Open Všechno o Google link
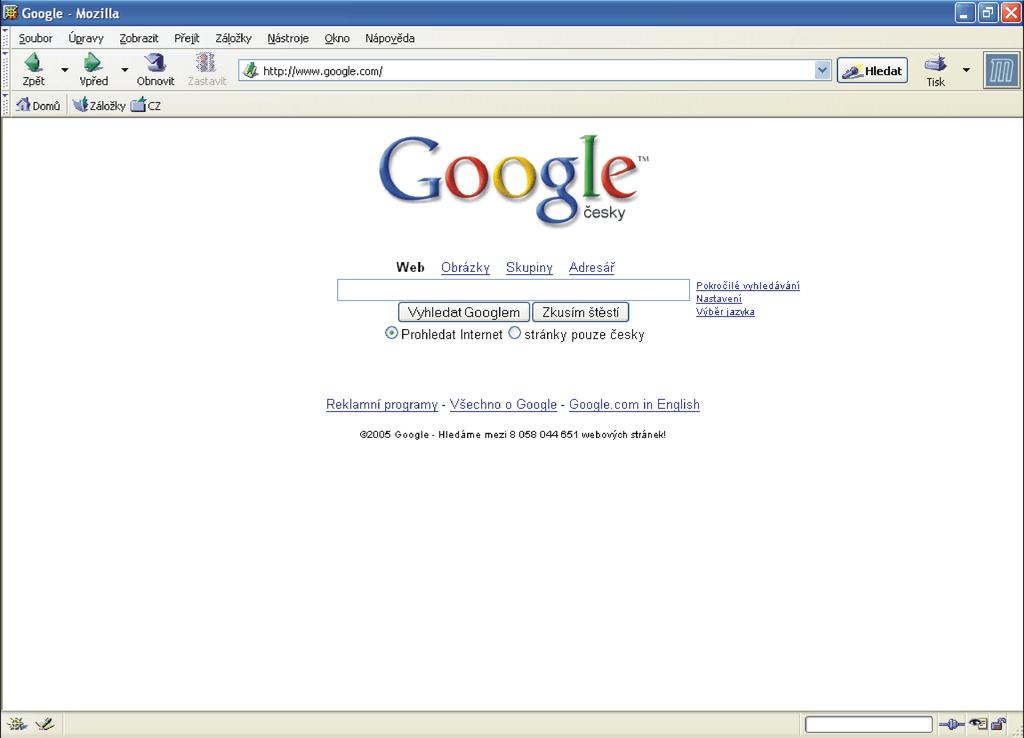The image size is (1024, 738). 504,404
